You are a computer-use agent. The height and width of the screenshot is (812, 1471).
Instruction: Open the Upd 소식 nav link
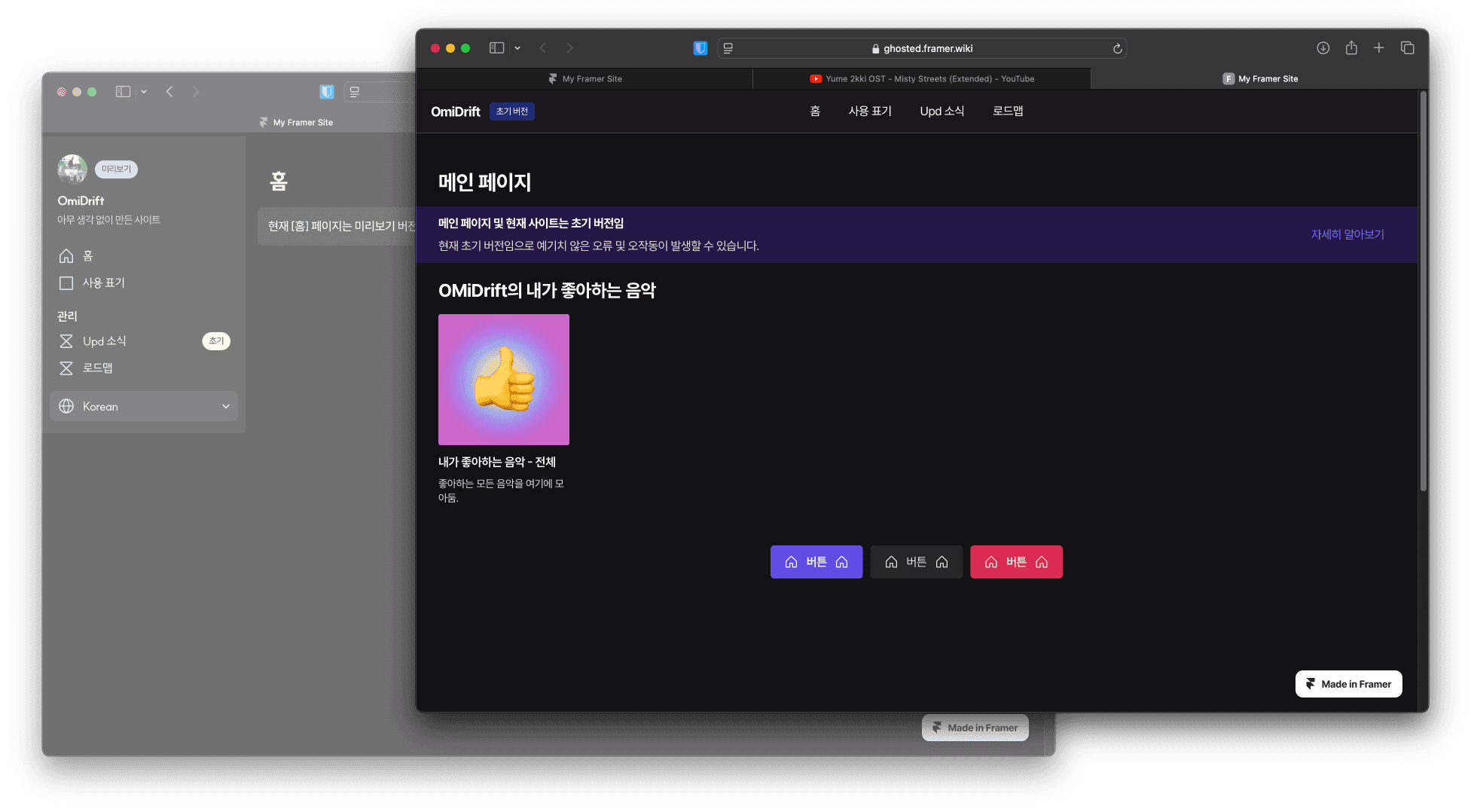942,111
